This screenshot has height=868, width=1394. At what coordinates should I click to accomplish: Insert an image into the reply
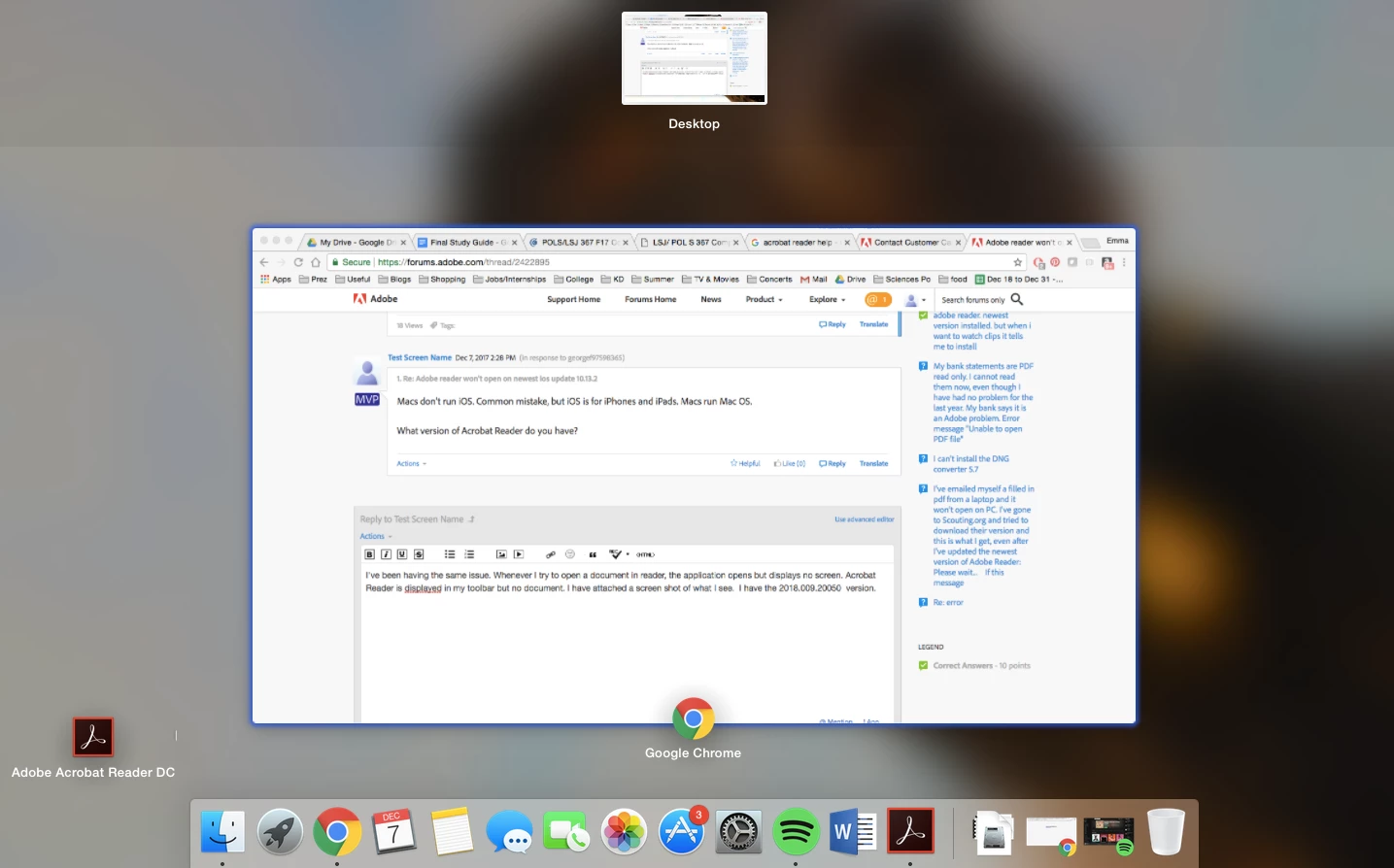pyautogui.click(x=501, y=554)
